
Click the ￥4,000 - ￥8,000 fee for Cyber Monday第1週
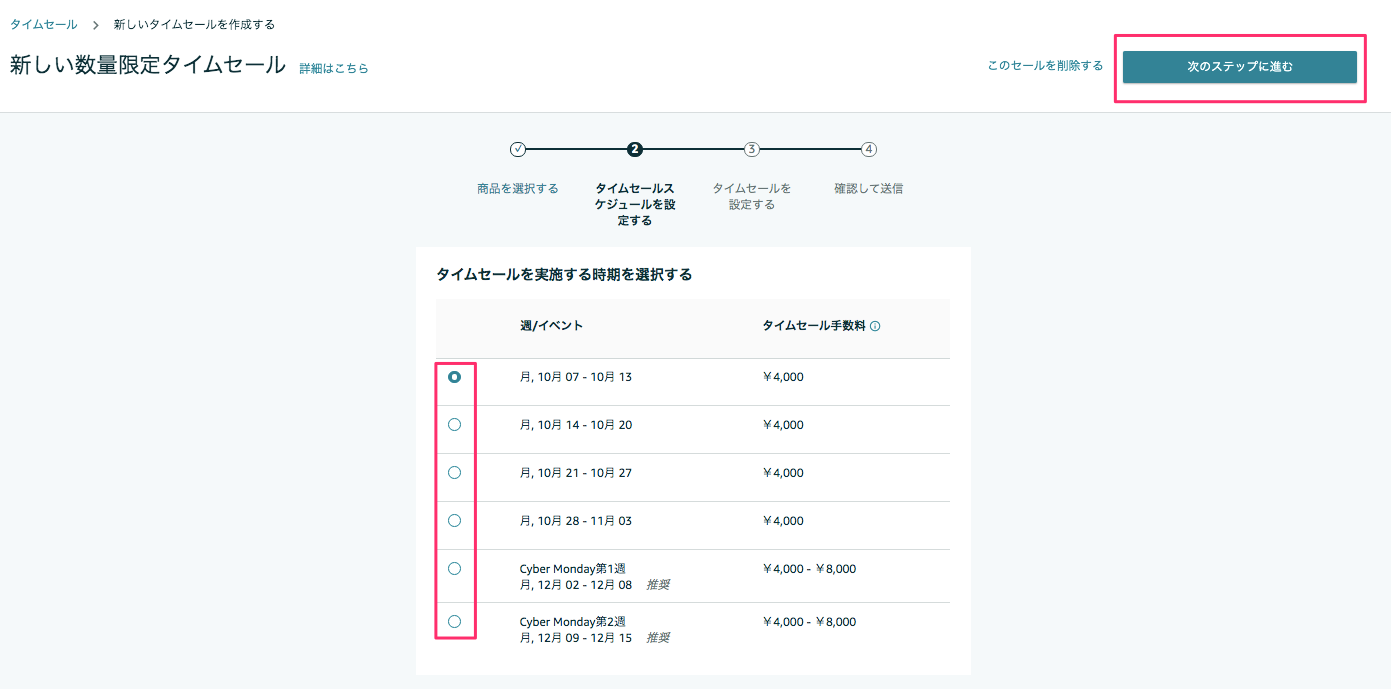coord(809,569)
